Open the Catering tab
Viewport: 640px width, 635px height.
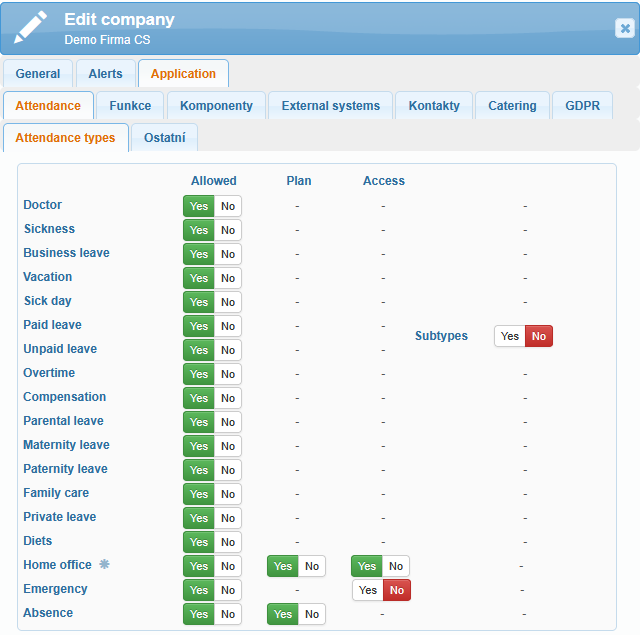coord(512,106)
